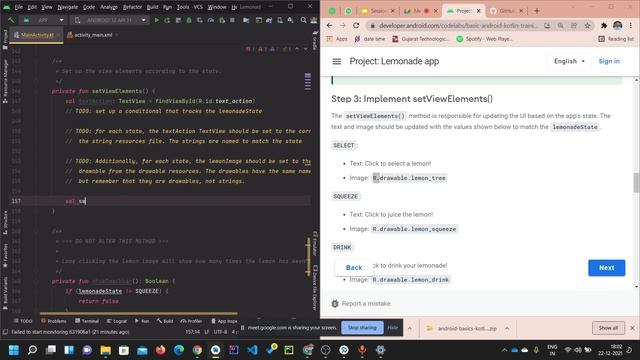Image resolution: width=640 pixels, height=360 pixels.
Task: Open a new Chrome tab
Action: point(537,11)
